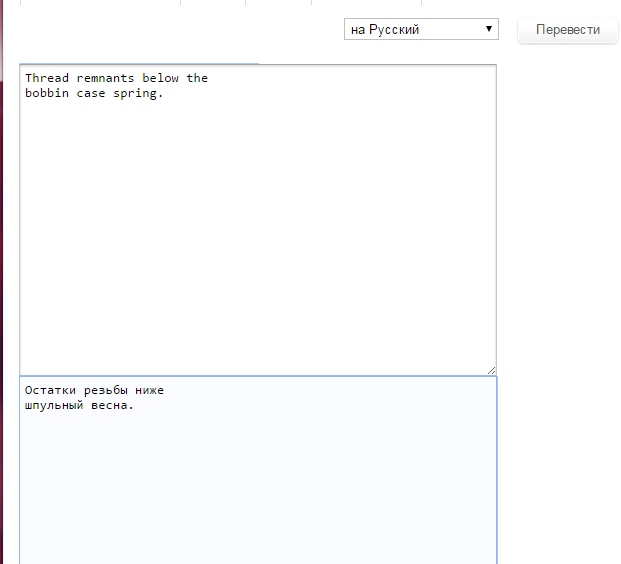This screenshot has width=621, height=564.
Task: Click the translated line 'Остатки резьбы ниже'
Action: [94, 390]
